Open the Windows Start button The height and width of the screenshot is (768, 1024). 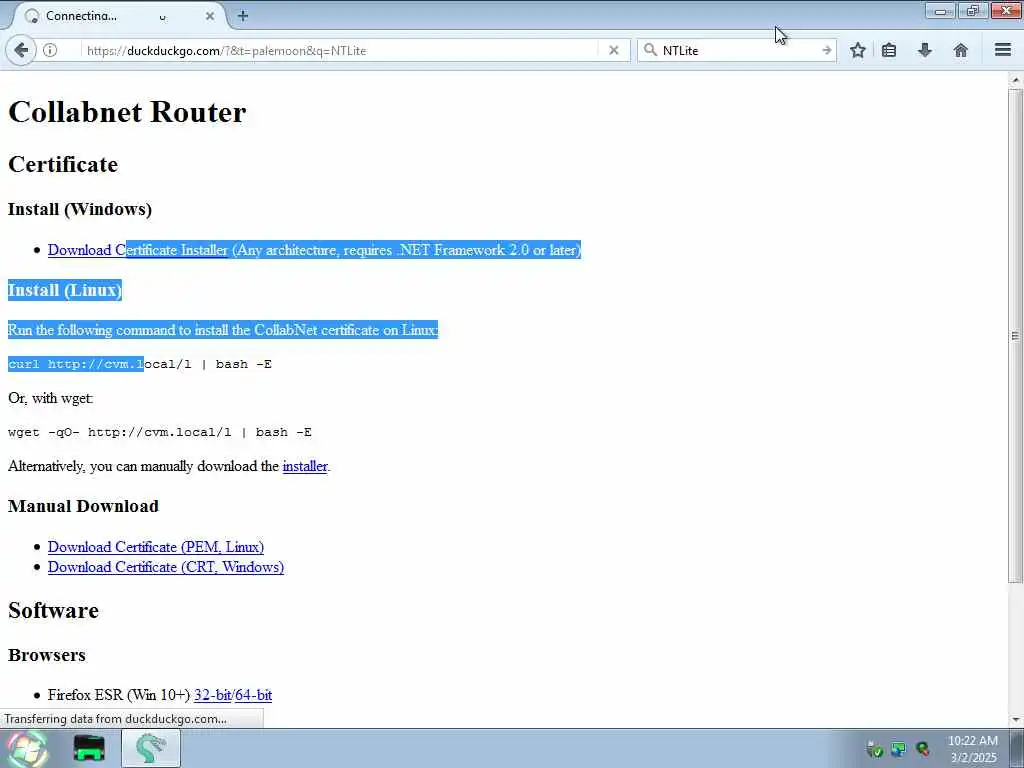(27, 748)
